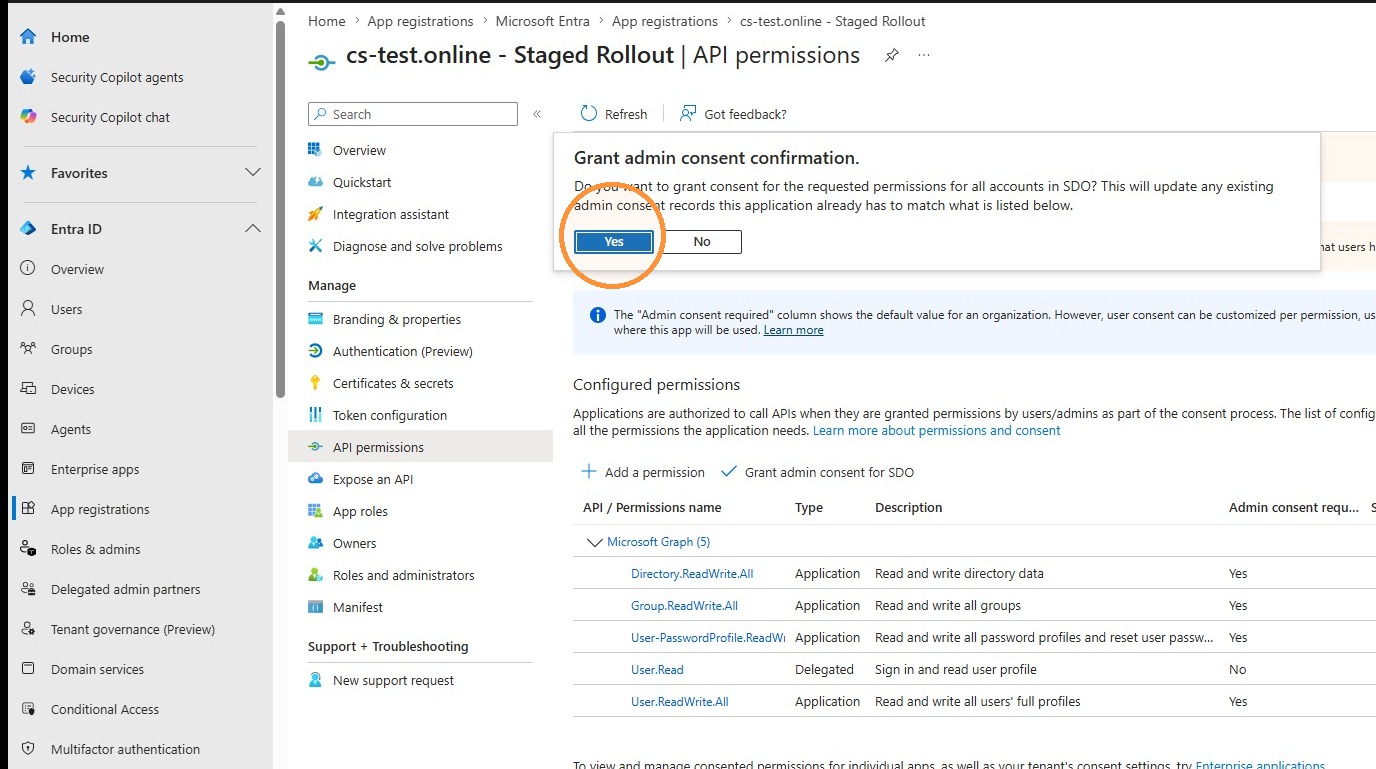Click the plus icon for Add a permission

(589, 472)
